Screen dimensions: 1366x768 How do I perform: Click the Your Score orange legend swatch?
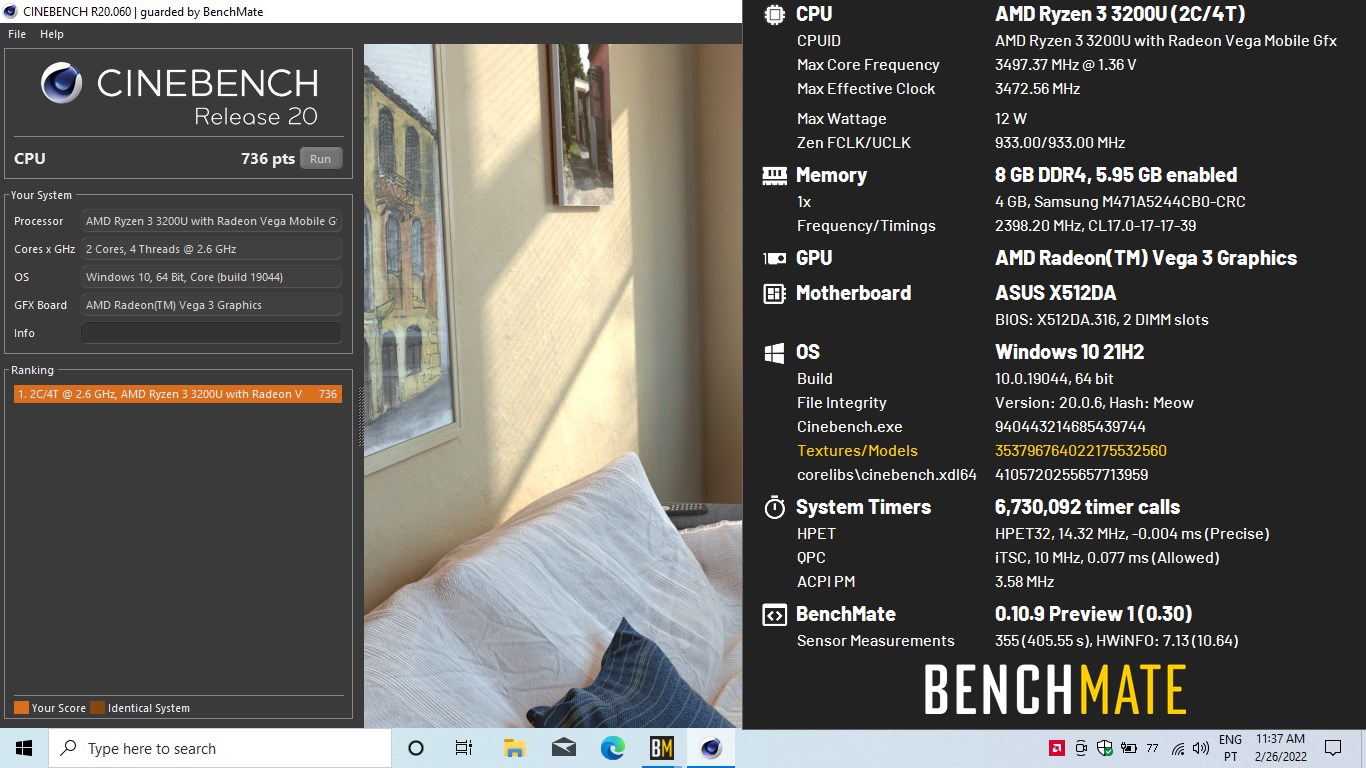pos(21,708)
